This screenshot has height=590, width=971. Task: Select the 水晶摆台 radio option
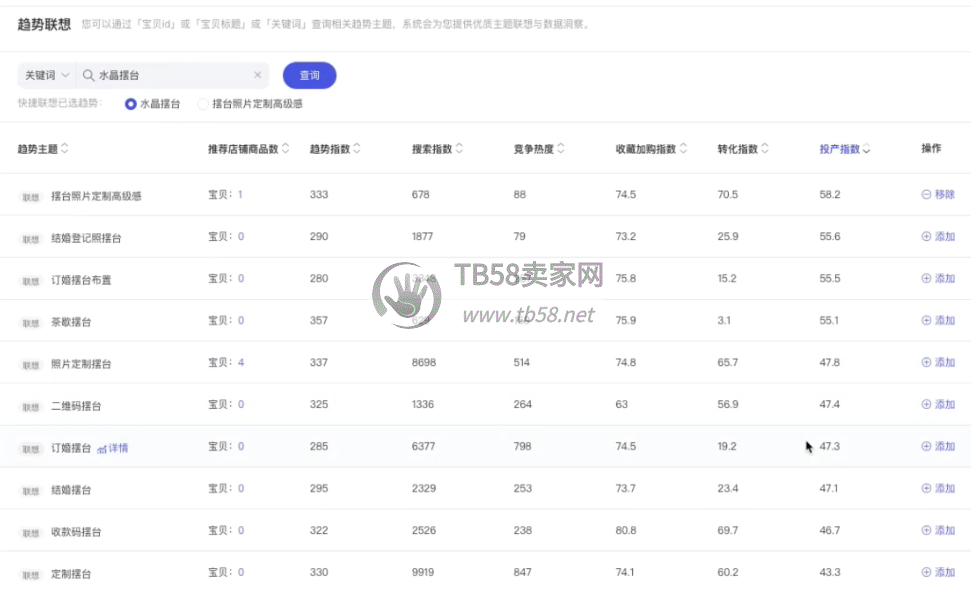[131, 104]
